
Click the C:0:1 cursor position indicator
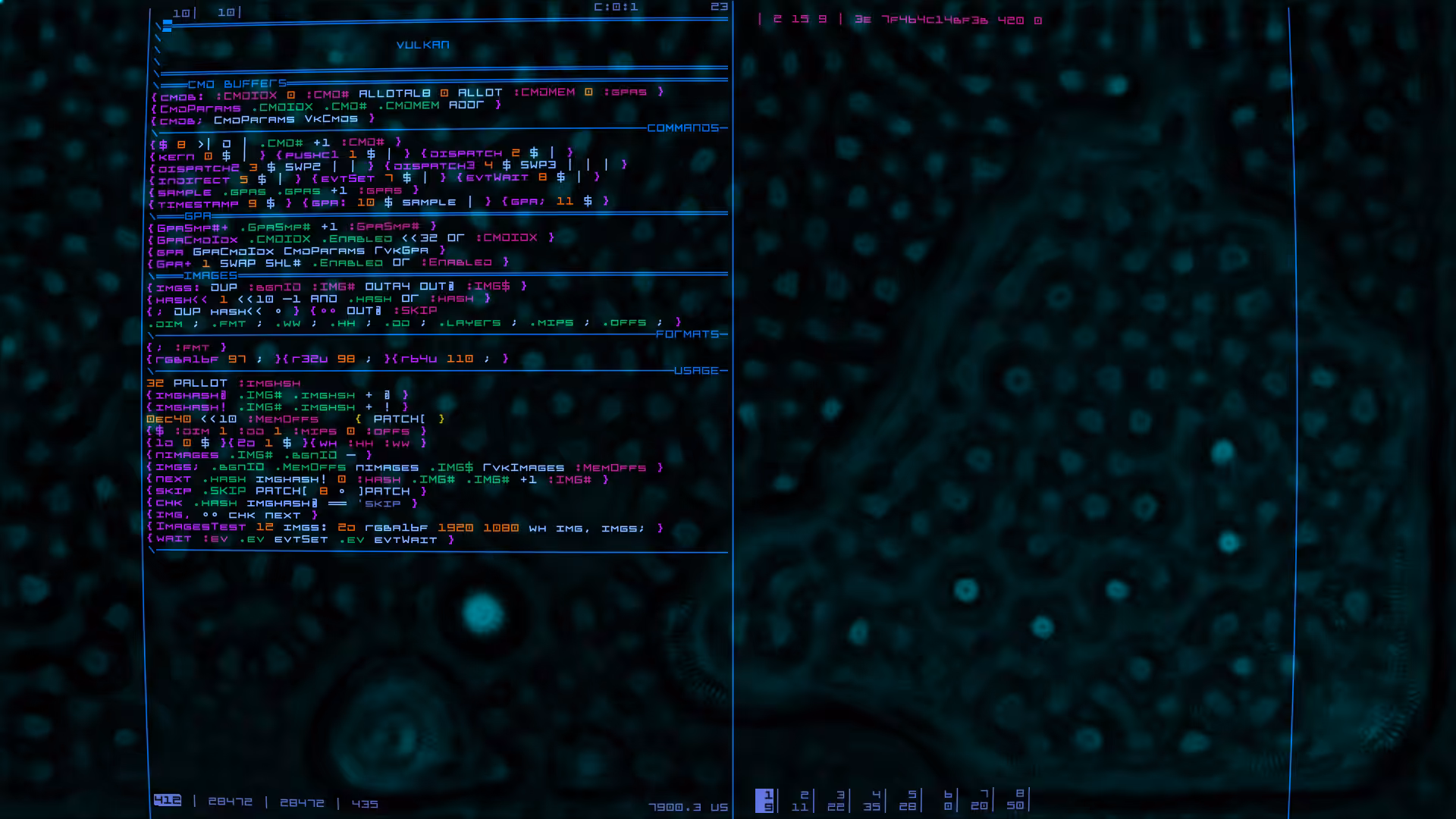616,7
